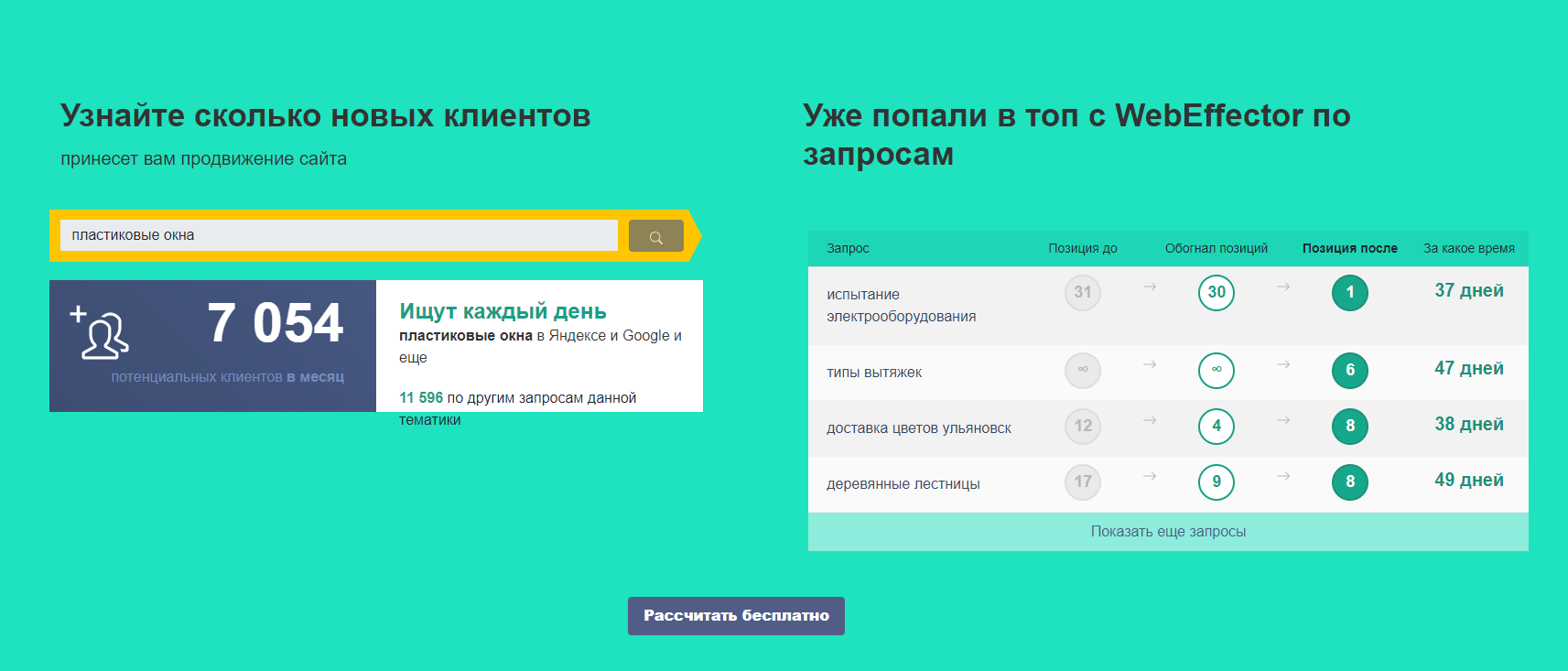This screenshot has height=671, width=1568.
Task: Click the 'Рассчитать бесплатно' button
Action: click(x=736, y=616)
